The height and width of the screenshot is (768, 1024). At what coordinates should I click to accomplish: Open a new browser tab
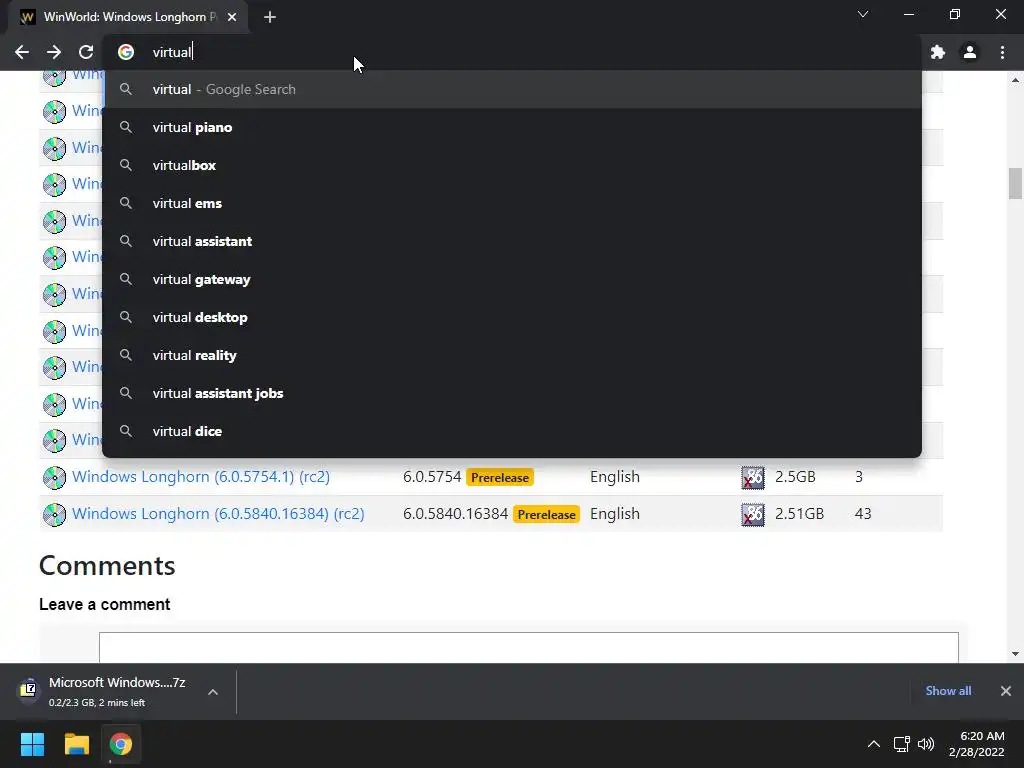tap(270, 17)
